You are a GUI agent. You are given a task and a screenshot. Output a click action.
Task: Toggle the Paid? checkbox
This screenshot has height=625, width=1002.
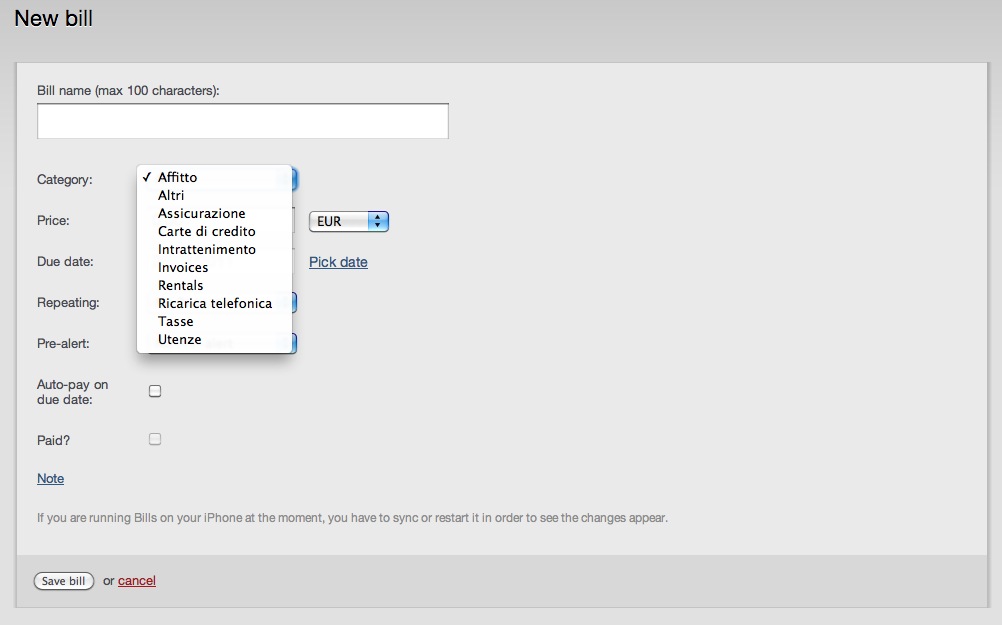click(155, 439)
